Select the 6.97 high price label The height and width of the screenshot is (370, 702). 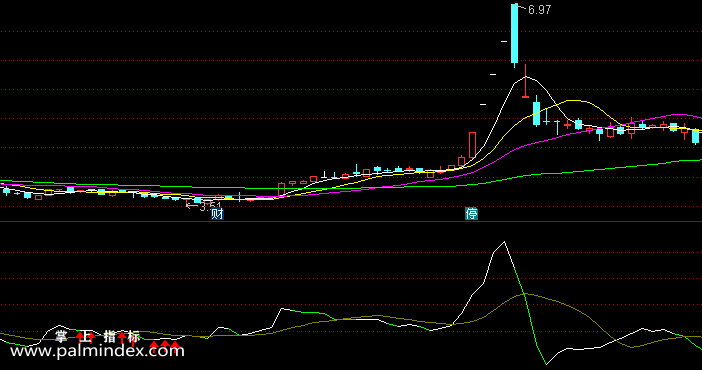coord(539,10)
